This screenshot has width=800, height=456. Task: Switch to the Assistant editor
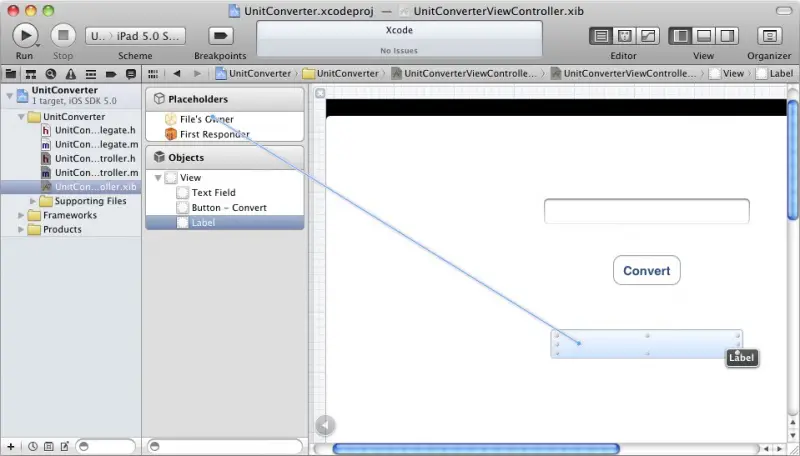pos(624,35)
